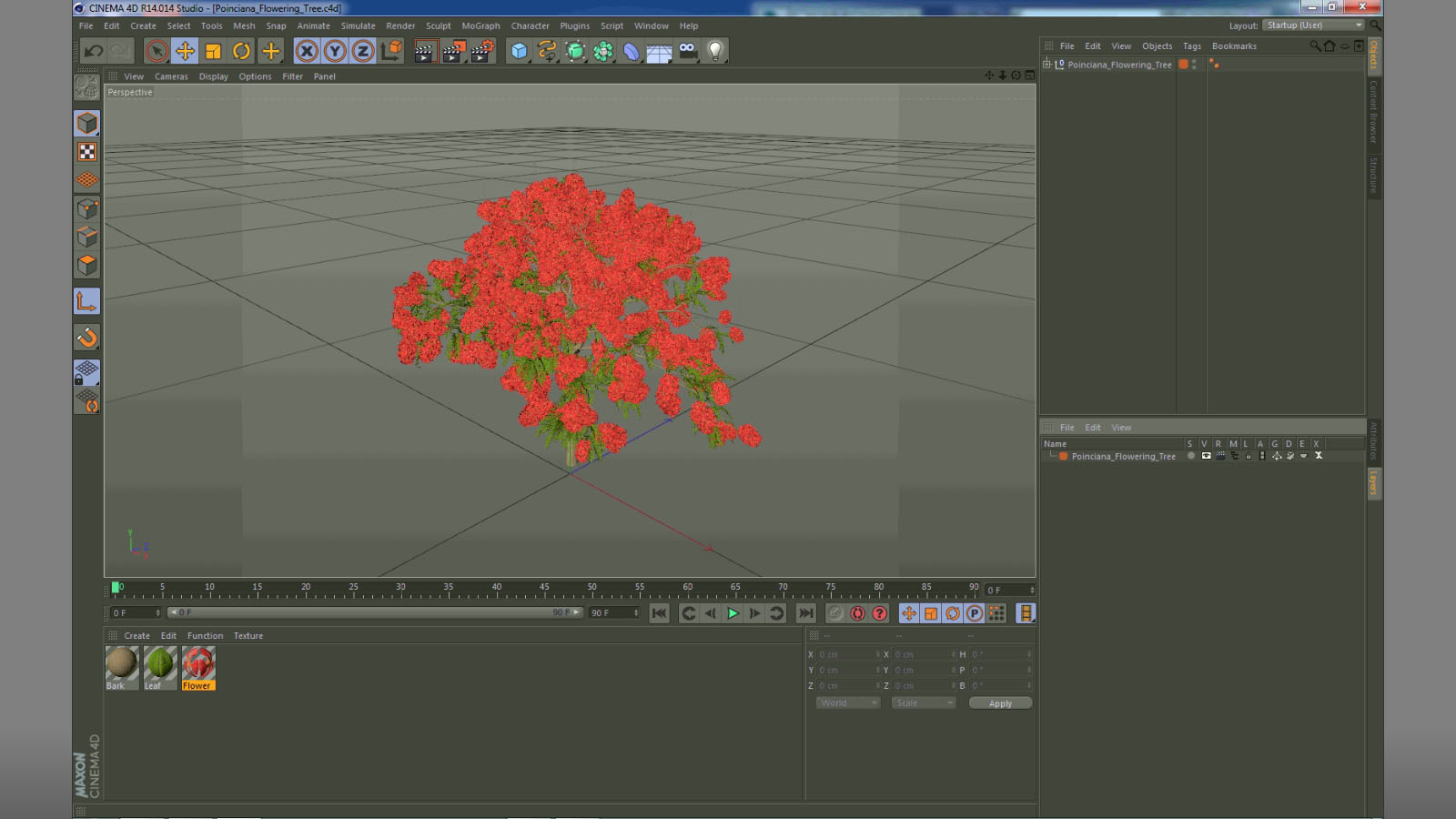
Task: Toggle Poinciana_Flowering_Tree editor visibility dots
Action: pyautogui.click(x=1194, y=65)
